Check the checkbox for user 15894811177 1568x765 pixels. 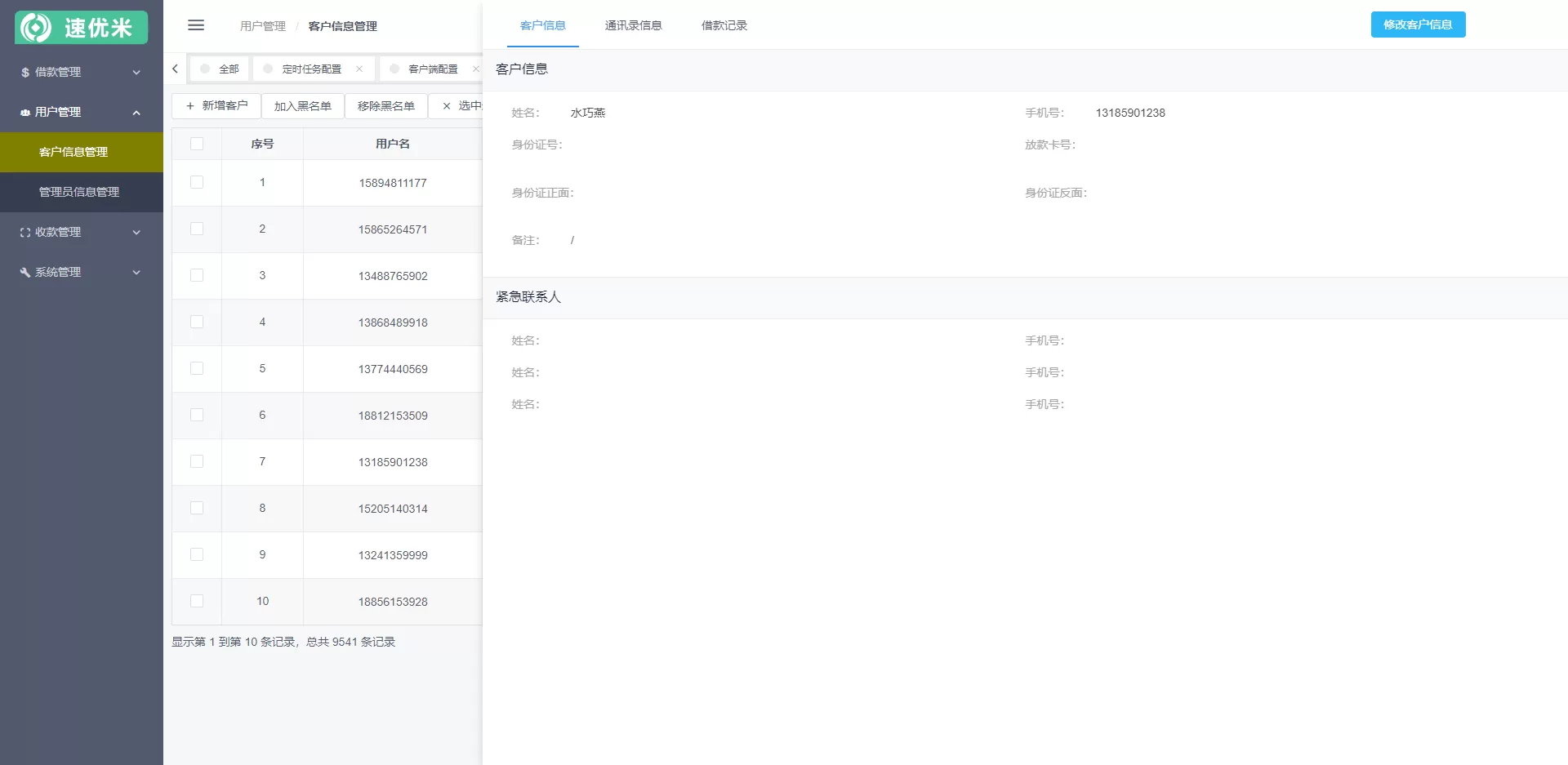pyautogui.click(x=197, y=183)
